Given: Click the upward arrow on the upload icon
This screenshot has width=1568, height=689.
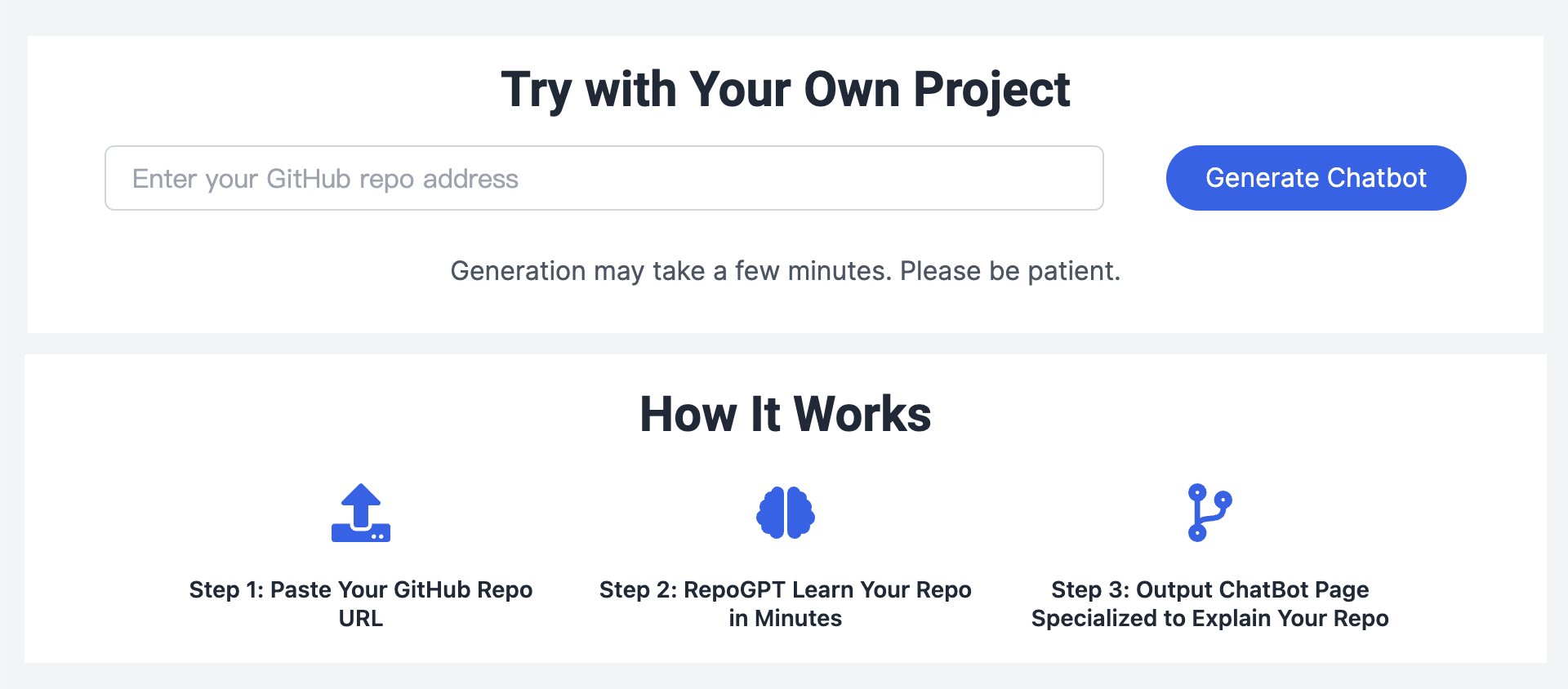Looking at the screenshot, I should tap(360, 500).
